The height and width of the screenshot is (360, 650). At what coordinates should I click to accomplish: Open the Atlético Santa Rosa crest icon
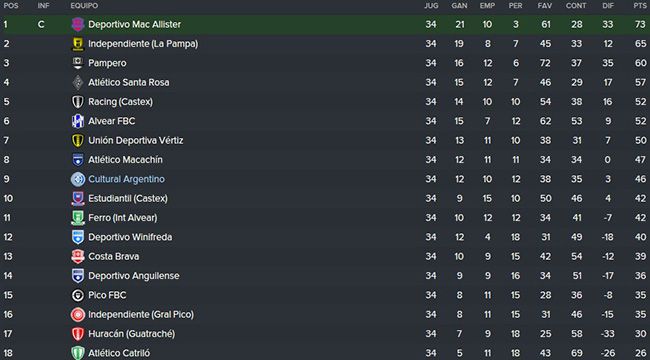point(78,83)
